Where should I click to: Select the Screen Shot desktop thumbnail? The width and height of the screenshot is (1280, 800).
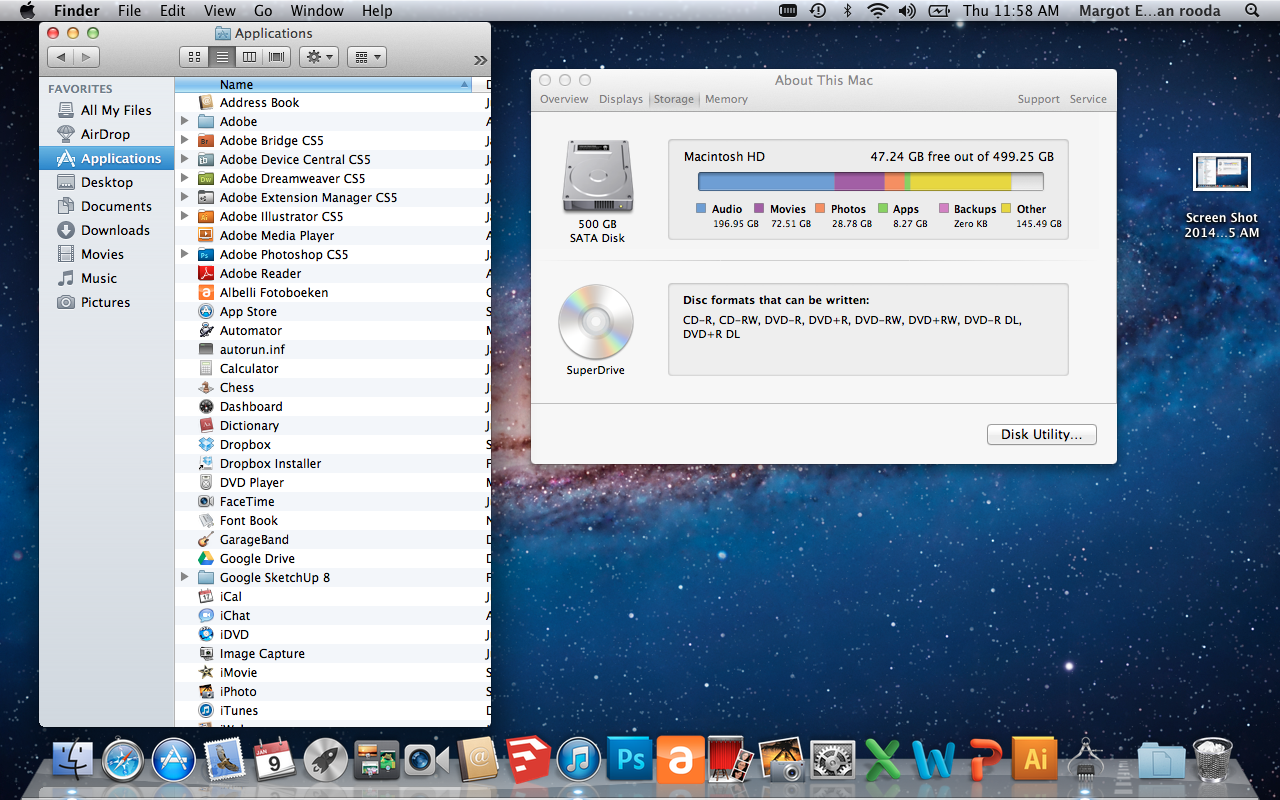tap(1222, 172)
